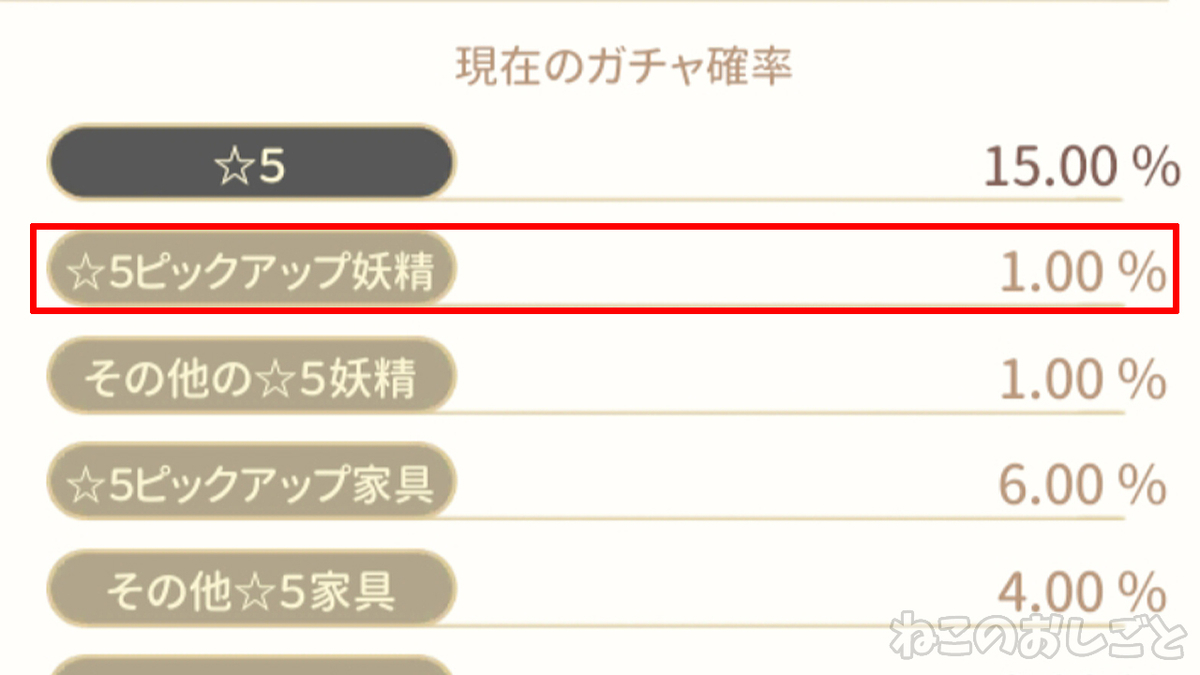Select the その他の☆5妖精 category
Viewport: 1200px width, 675px height.
[x=250, y=377]
